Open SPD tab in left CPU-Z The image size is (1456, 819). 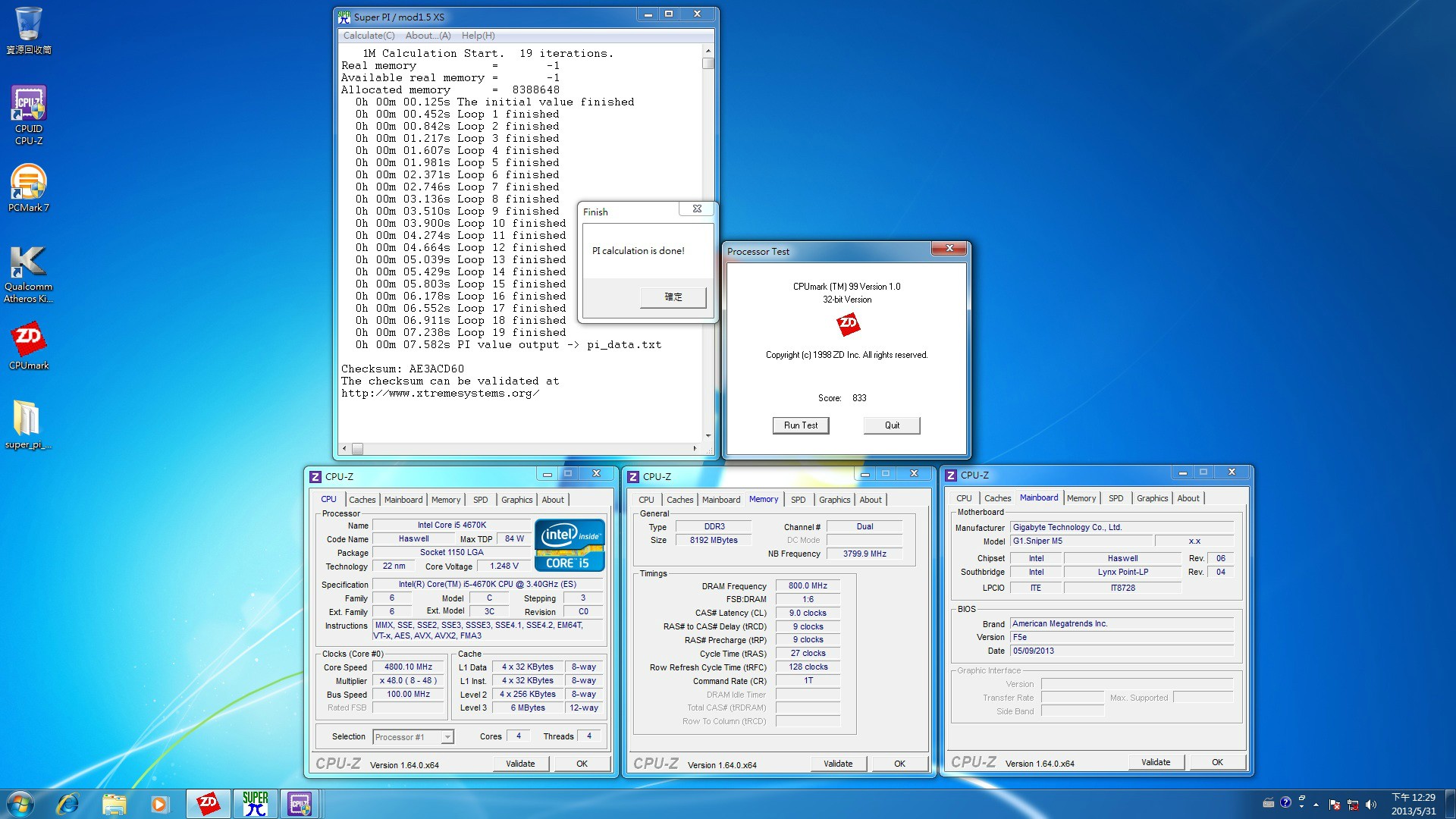[481, 500]
